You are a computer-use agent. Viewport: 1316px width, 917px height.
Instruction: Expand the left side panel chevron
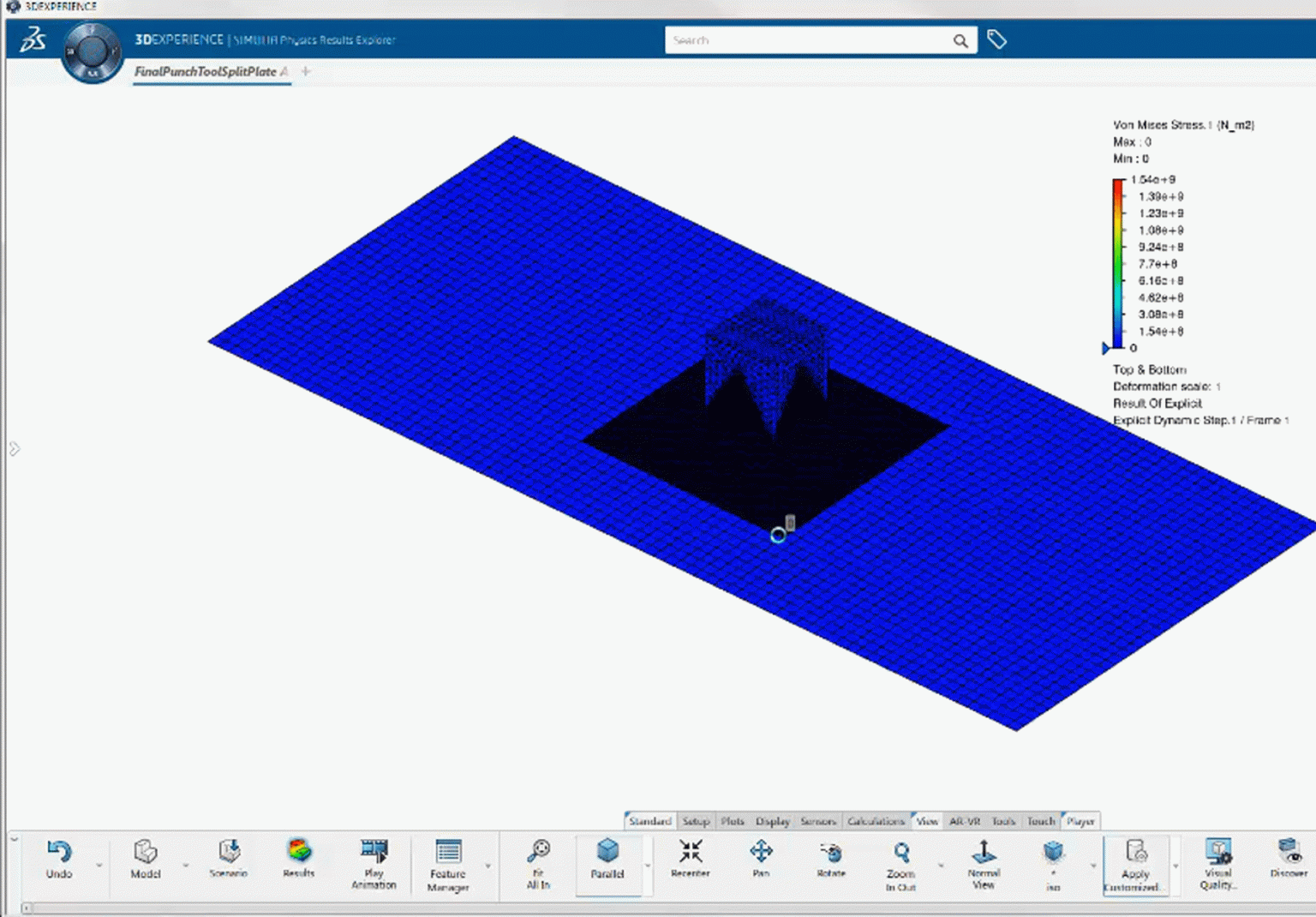coord(14,448)
